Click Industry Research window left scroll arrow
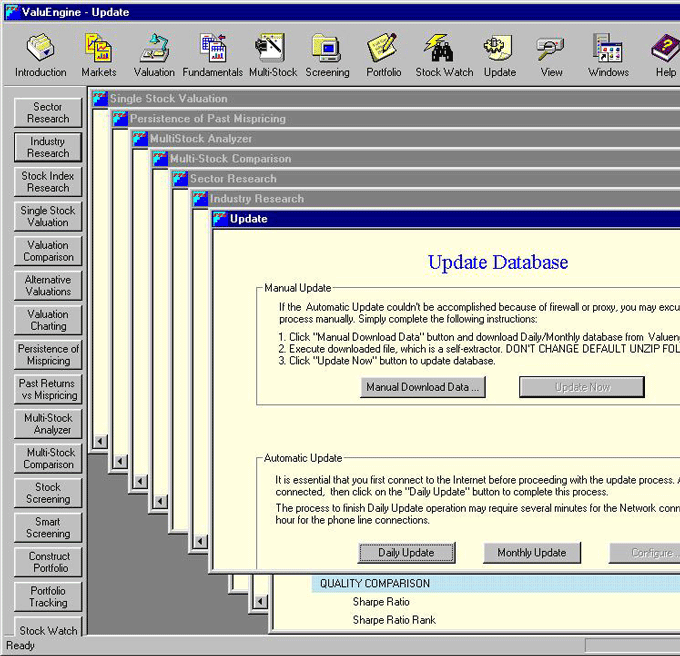The height and width of the screenshot is (656, 680). click(200, 541)
